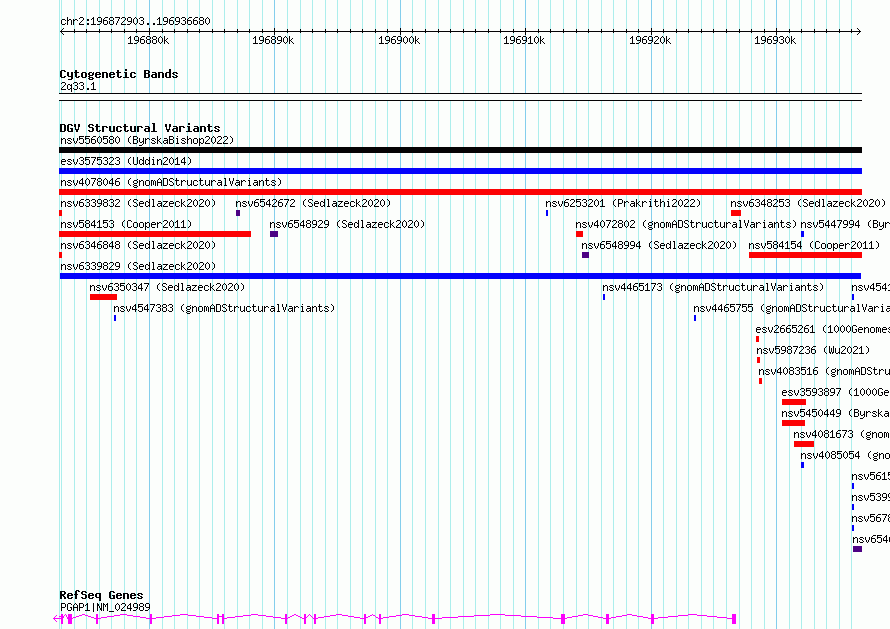Click nsv6548994 (Sedlazeck2020) label

[x=659, y=245]
